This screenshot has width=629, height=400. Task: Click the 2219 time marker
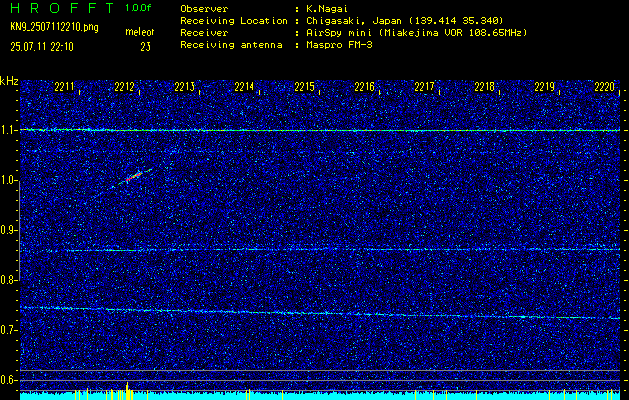[545, 87]
